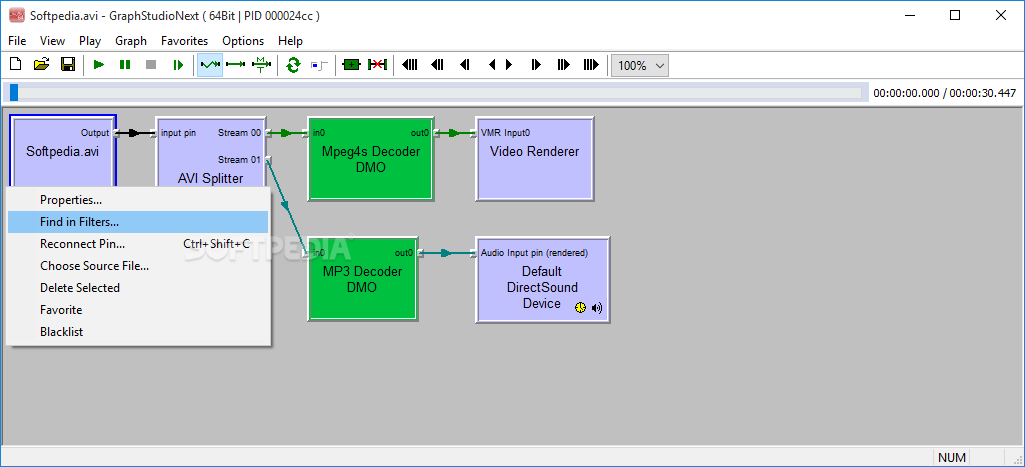The image size is (1025, 467).
Task: Click the Stream 00 pin on AVI Splitter
Action: click(239, 133)
